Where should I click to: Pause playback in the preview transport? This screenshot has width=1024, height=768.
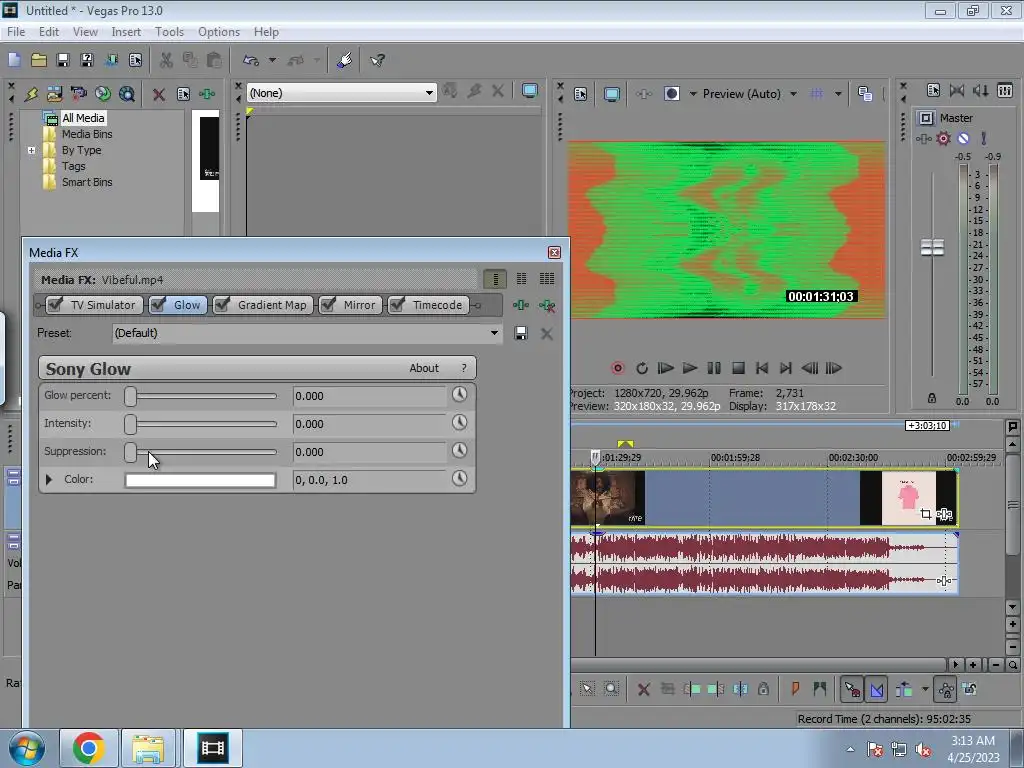(714, 368)
